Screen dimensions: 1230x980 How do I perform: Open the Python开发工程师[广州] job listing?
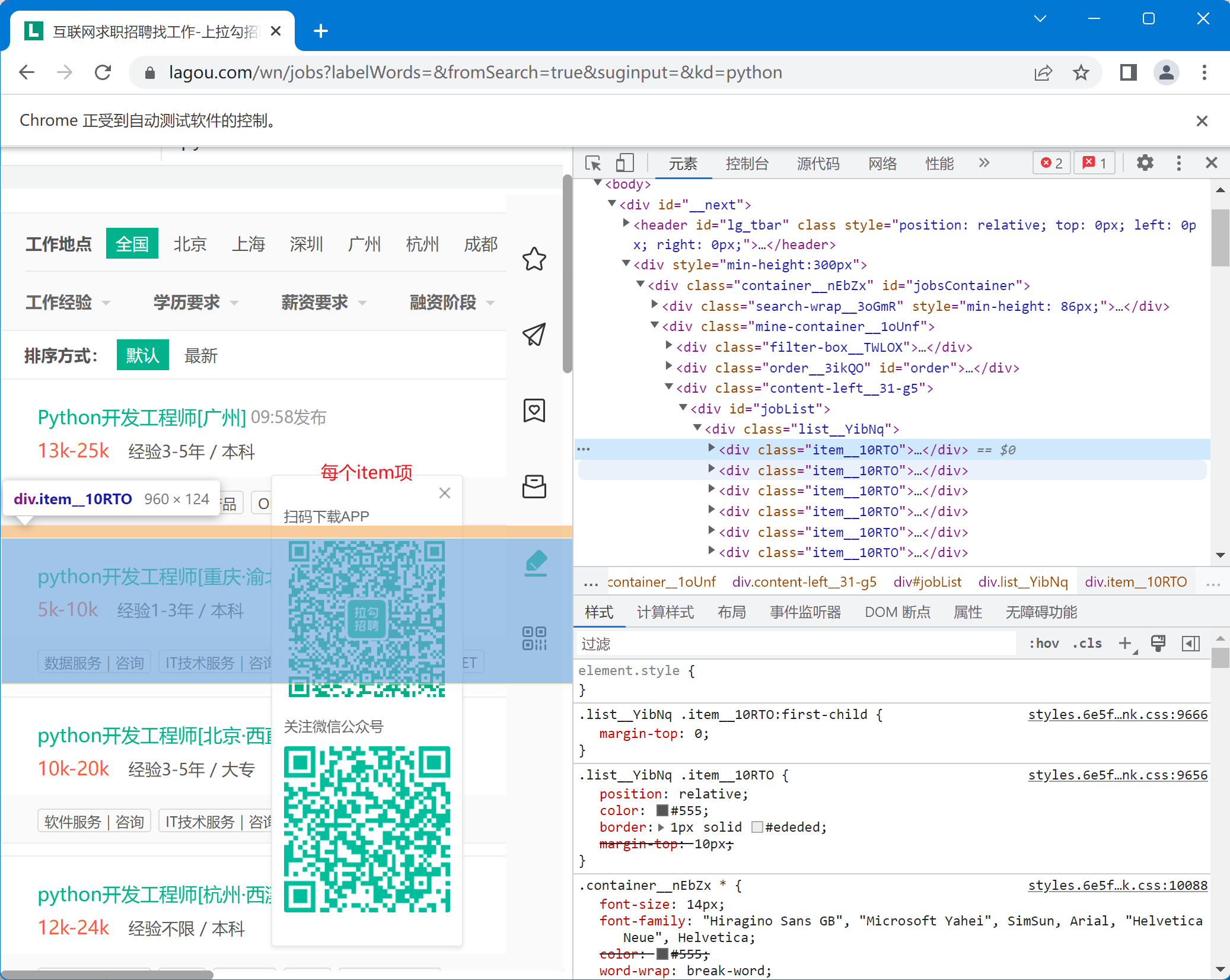coord(142,418)
